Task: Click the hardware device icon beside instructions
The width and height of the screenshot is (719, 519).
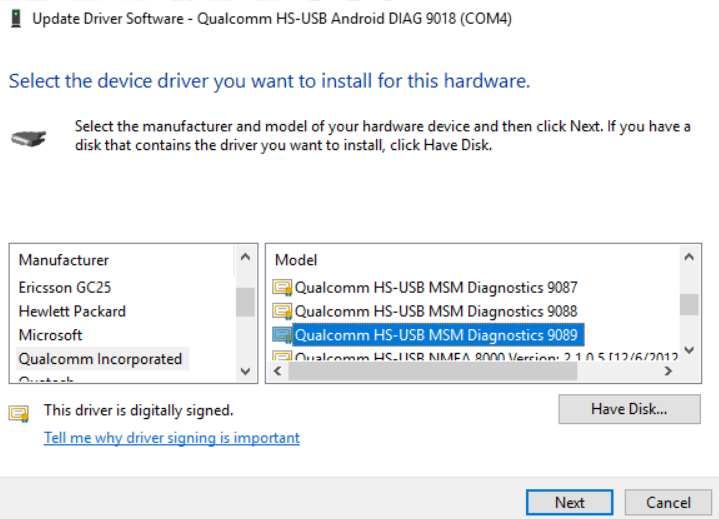Action: [29, 138]
